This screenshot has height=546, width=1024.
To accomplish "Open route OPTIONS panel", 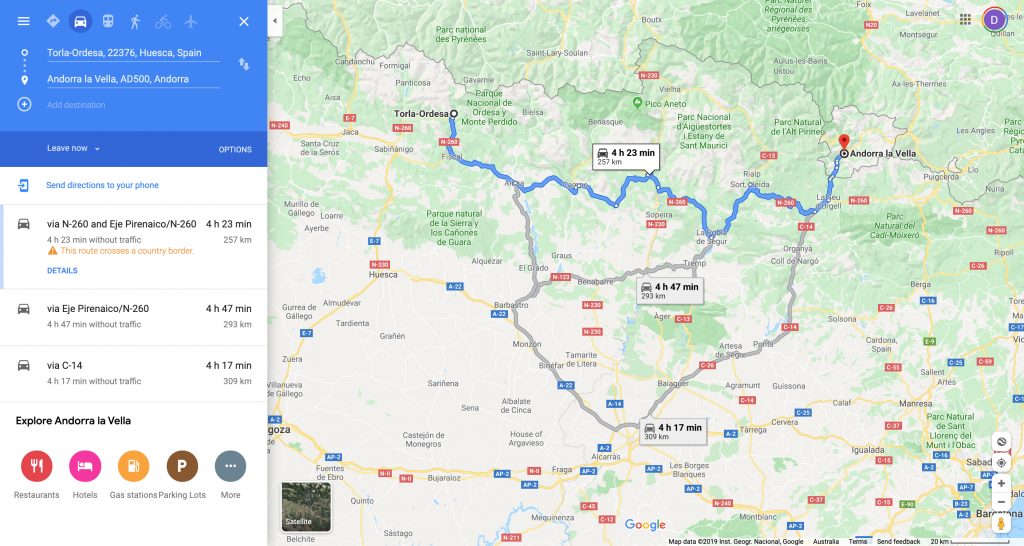I will pyautogui.click(x=235, y=150).
